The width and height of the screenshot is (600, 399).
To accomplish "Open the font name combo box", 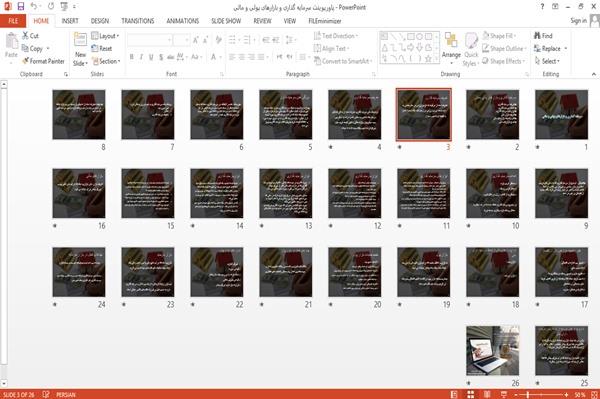I will pyautogui.click(x=149, y=40).
